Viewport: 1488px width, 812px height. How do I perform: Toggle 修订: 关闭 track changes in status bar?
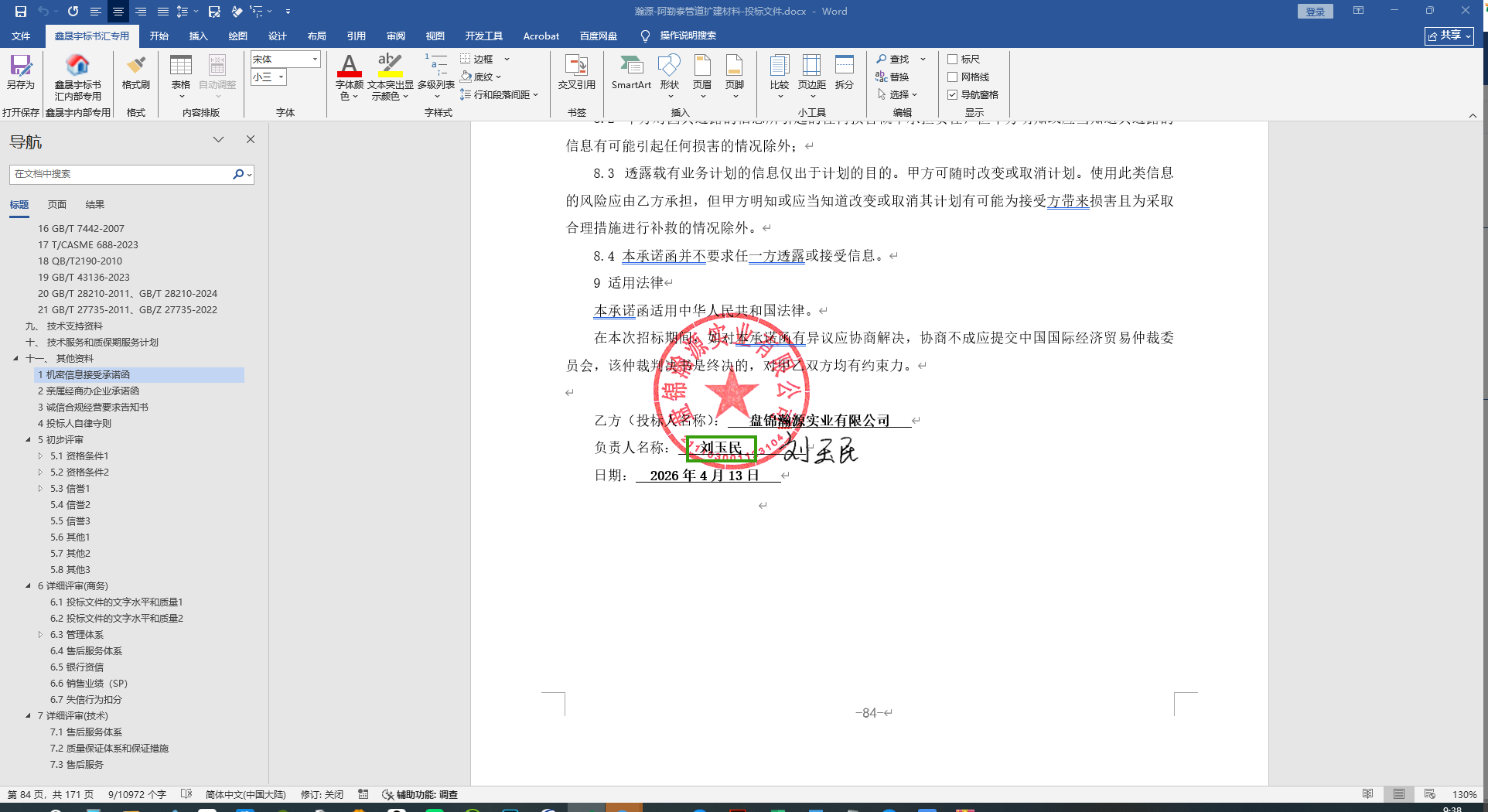(322, 794)
